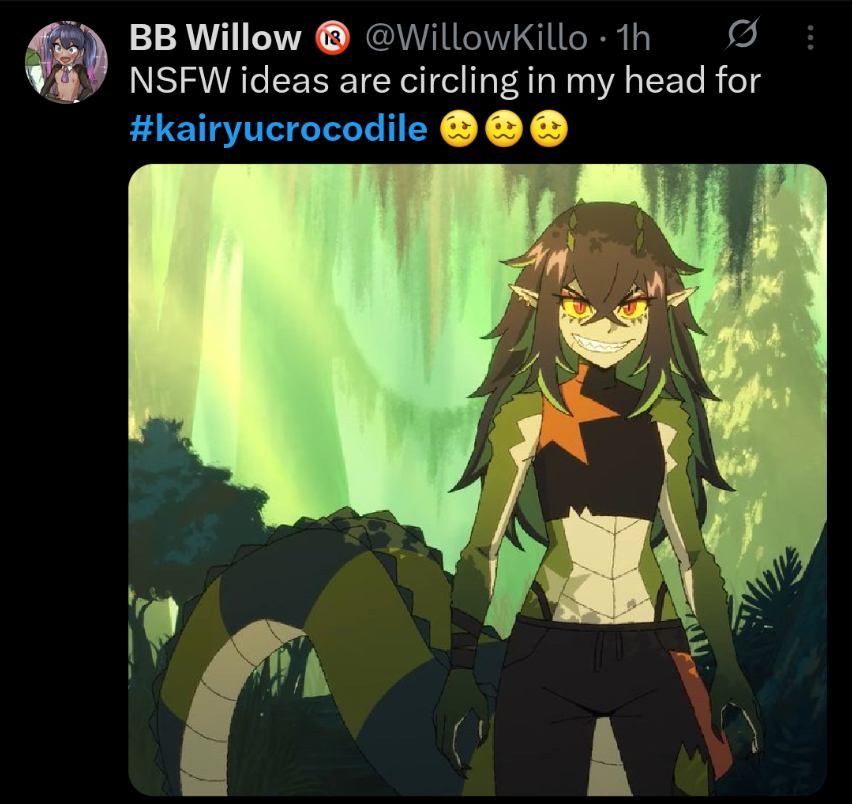
Task: Open the @WillowKillo handle link
Action: (x=477, y=38)
